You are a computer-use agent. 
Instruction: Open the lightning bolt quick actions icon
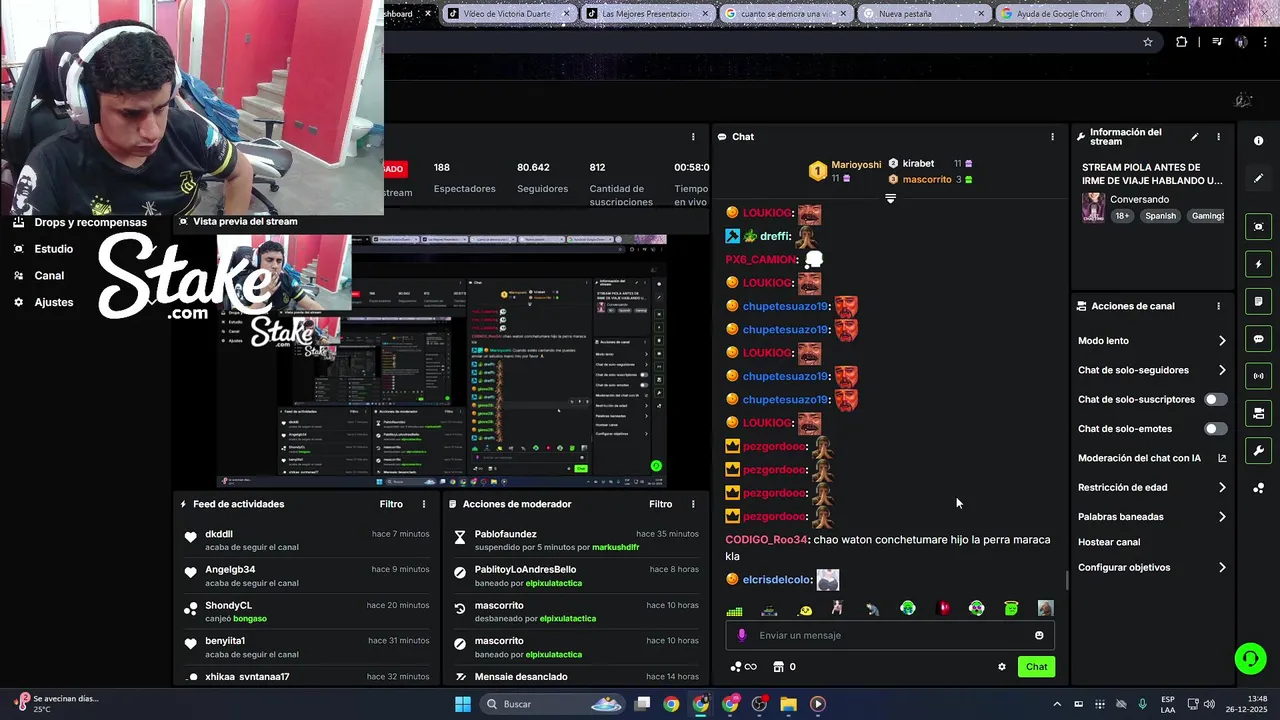click(1258, 265)
